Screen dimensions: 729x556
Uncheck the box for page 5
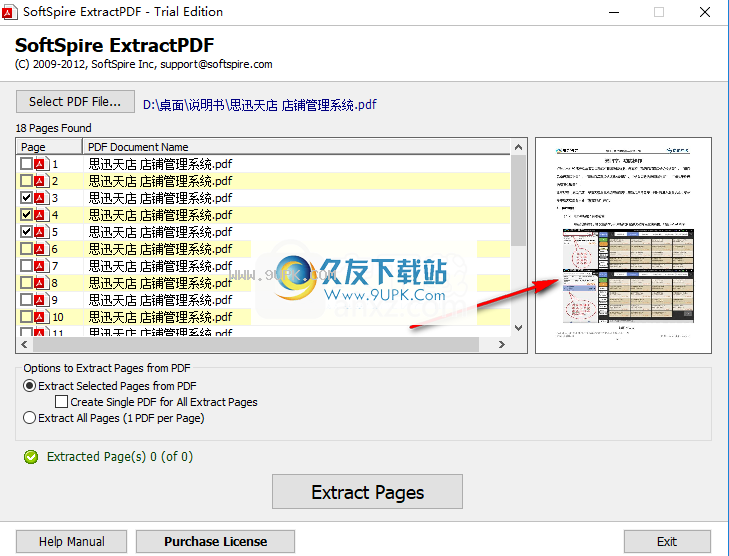coord(26,232)
